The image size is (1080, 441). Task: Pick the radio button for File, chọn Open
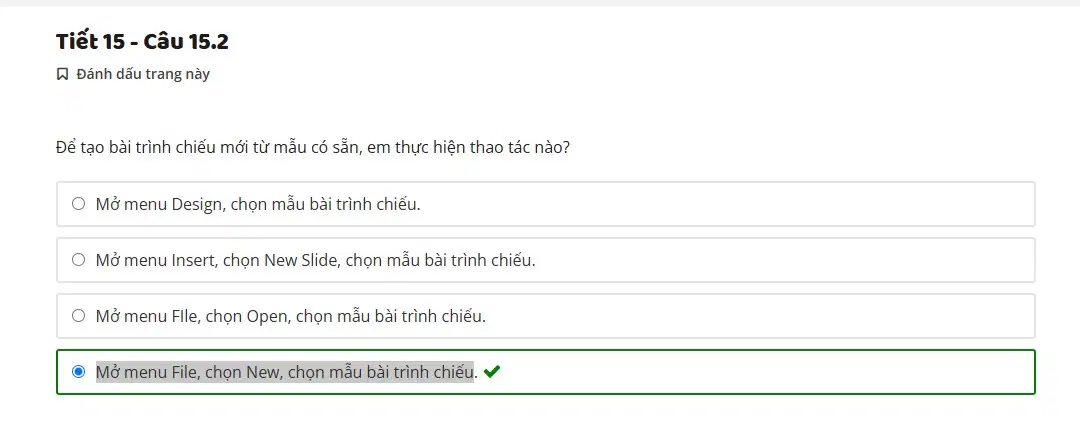(x=79, y=316)
